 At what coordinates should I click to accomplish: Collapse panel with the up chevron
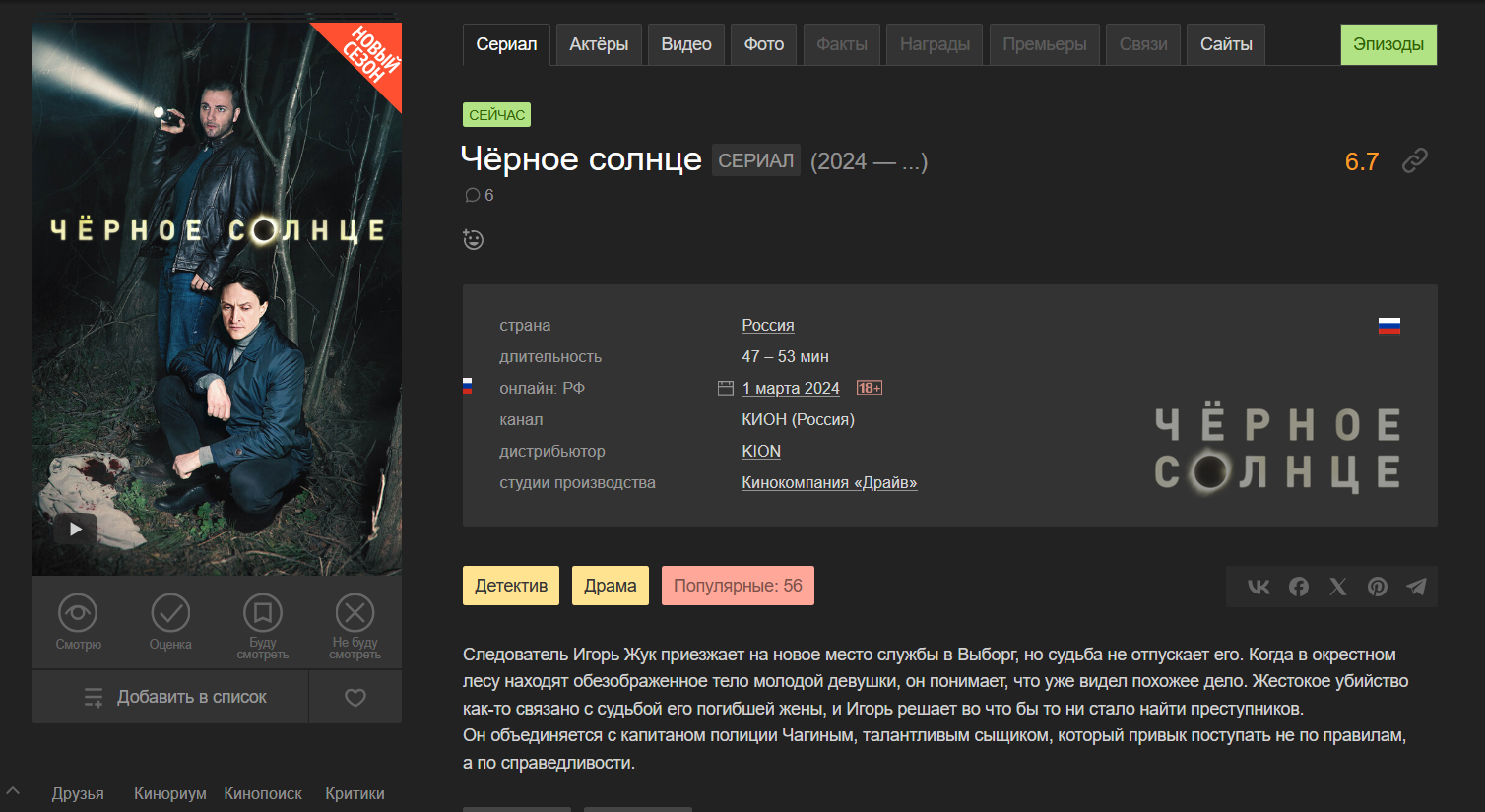[x=13, y=791]
